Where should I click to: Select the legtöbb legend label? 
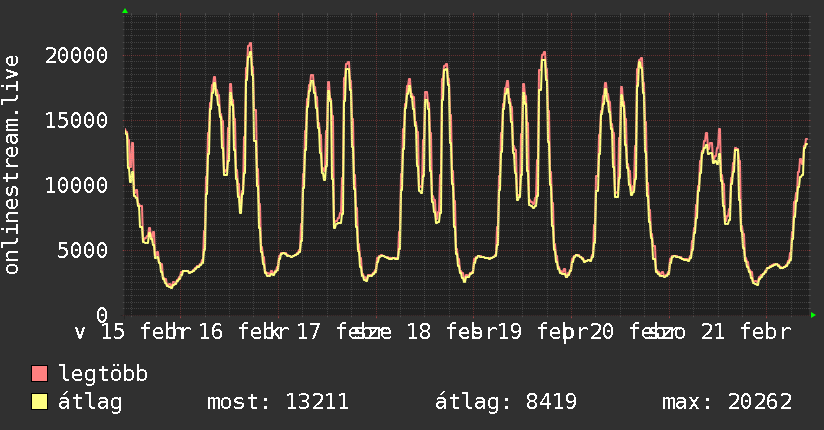click(103, 375)
